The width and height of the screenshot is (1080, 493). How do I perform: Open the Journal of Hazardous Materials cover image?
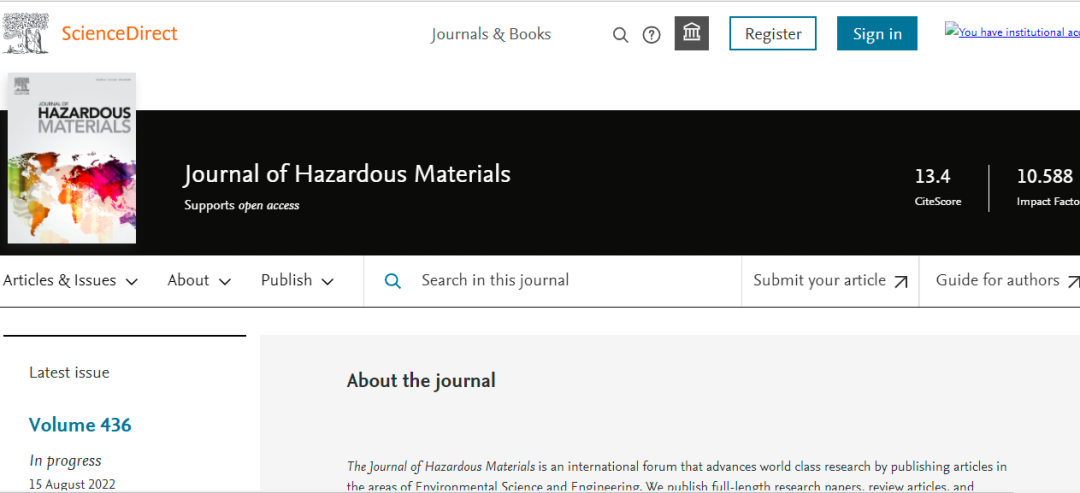click(71, 158)
